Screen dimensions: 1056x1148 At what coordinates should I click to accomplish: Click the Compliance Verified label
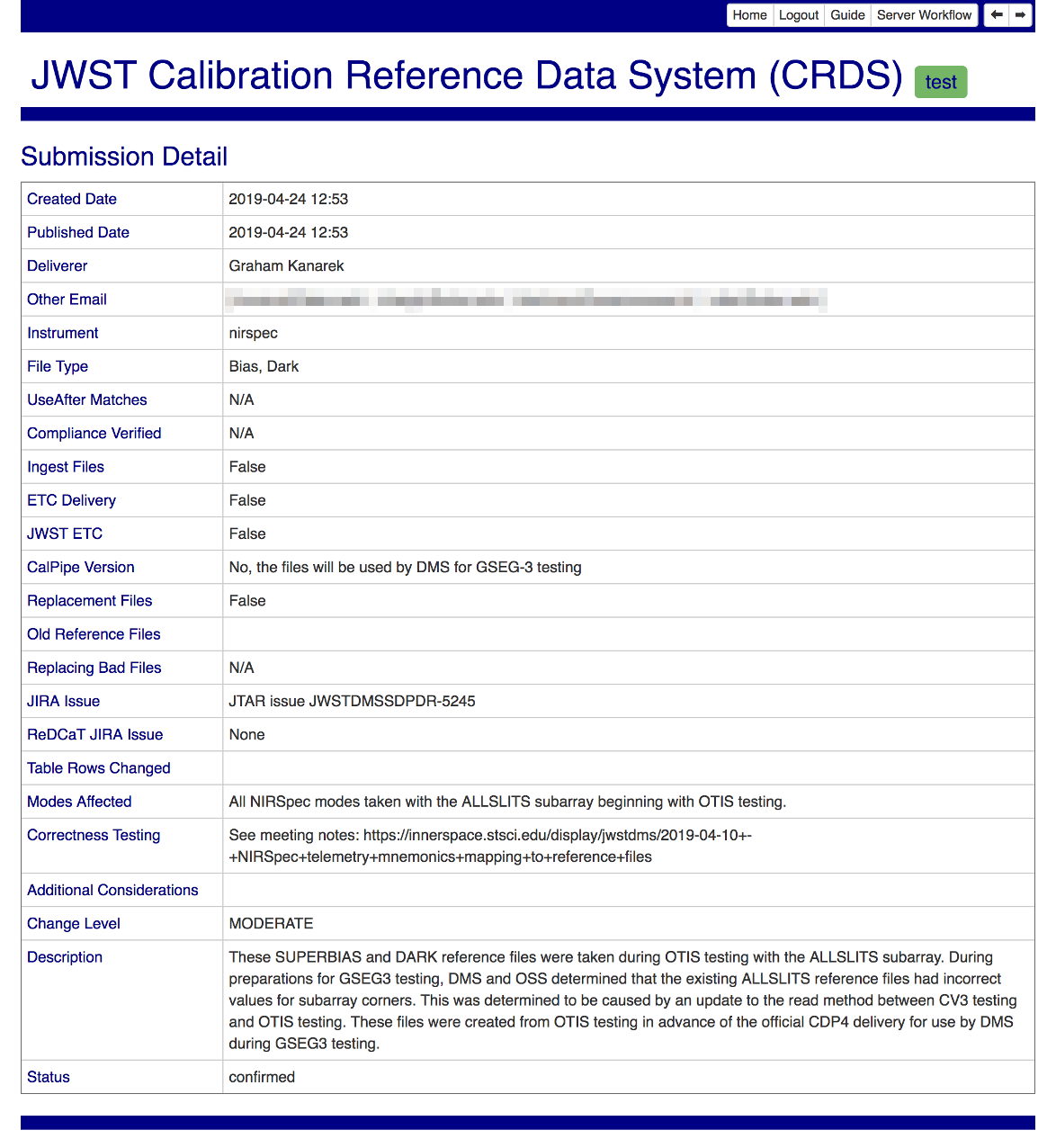[94, 433]
